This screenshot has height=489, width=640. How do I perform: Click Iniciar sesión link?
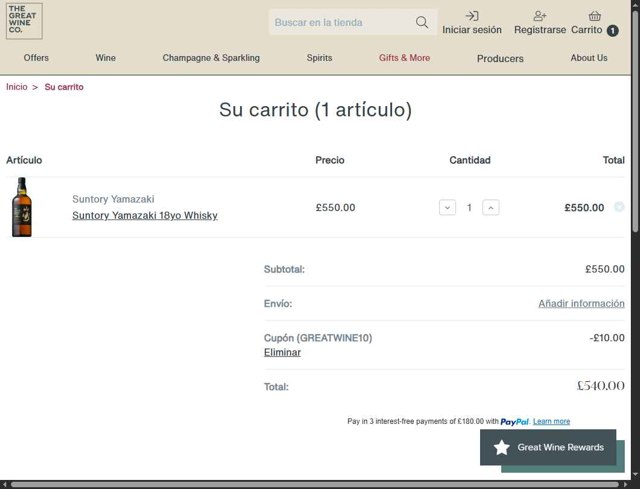click(x=472, y=30)
